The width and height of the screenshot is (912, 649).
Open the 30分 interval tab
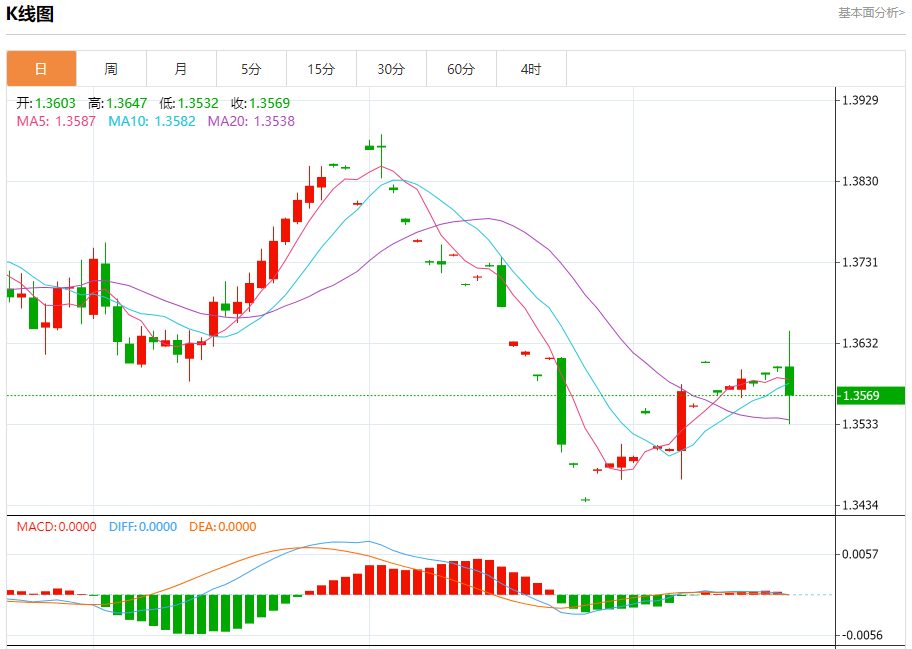(x=391, y=69)
